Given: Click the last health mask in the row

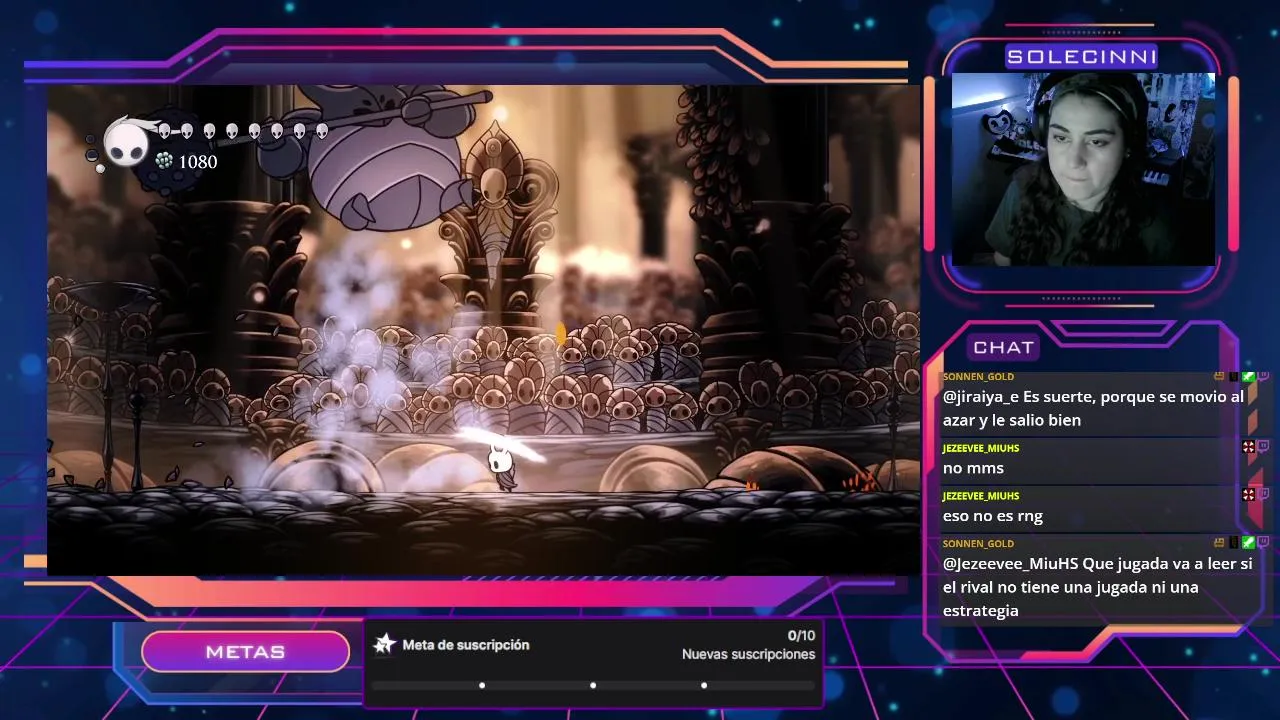Looking at the screenshot, I should pyautogui.click(x=322, y=131).
